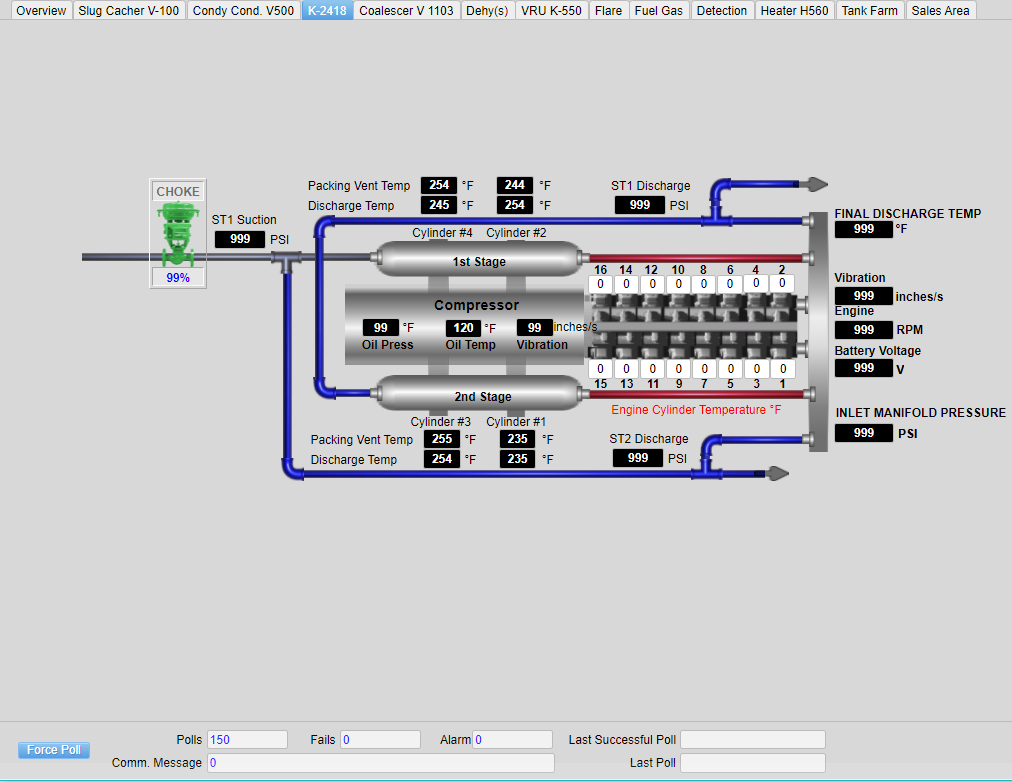The height and width of the screenshot is (782, 1012).
Task: Click the Final Discharge Temp value
Action: click(864, 229)
